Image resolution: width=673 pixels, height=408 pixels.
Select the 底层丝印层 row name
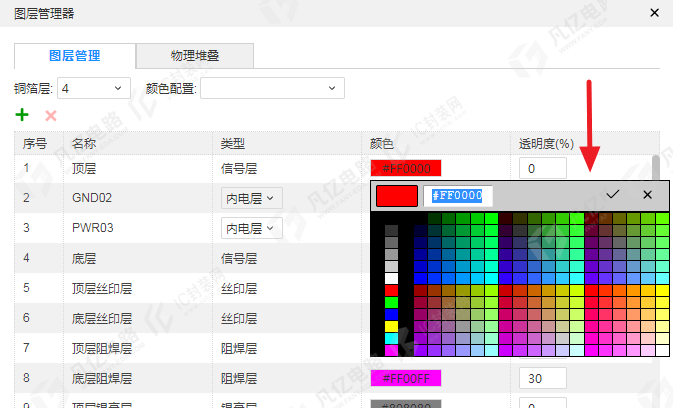[x=102, y=319]
